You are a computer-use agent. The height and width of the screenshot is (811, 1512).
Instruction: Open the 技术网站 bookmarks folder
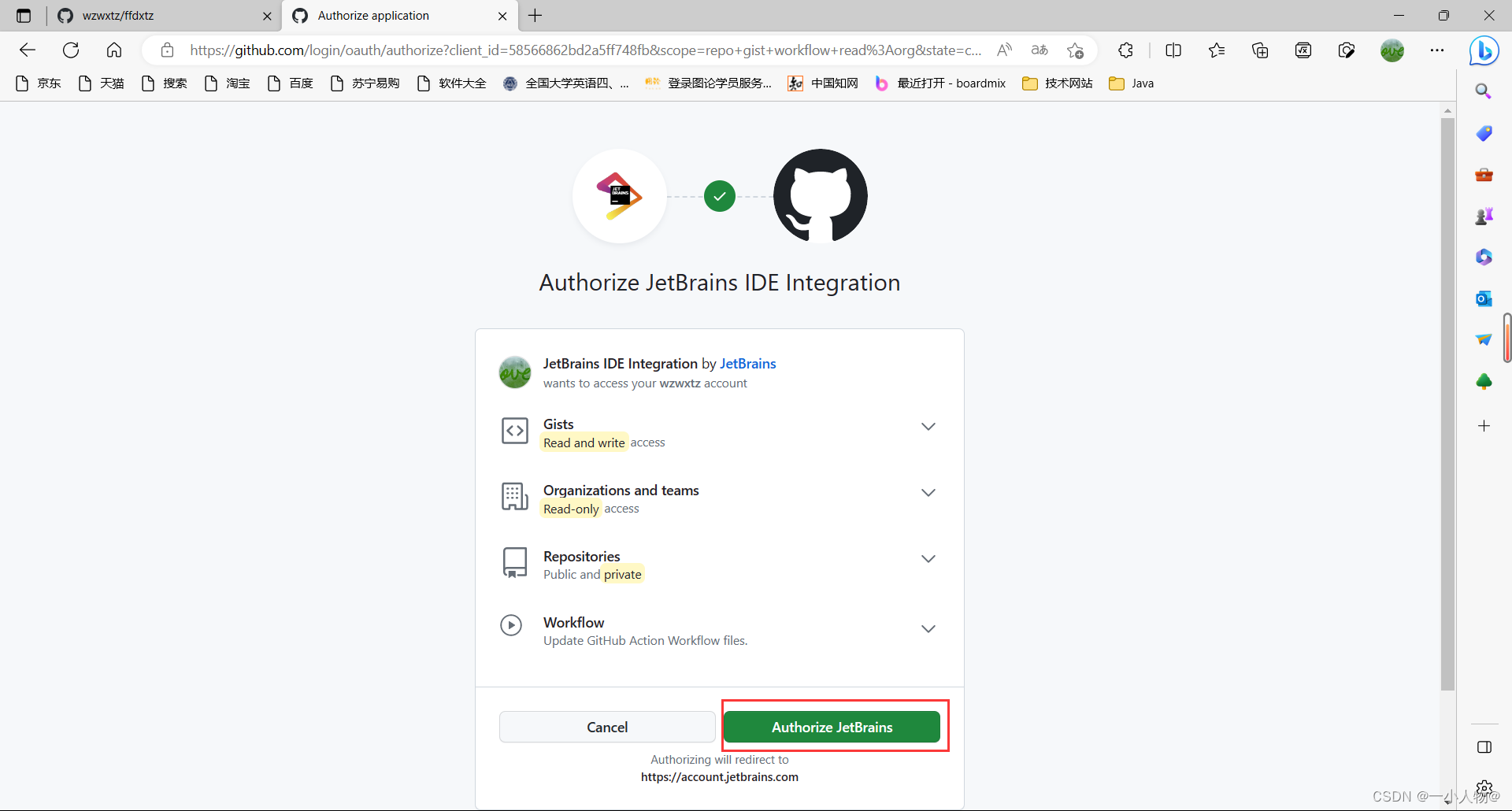click(1058, 83)
